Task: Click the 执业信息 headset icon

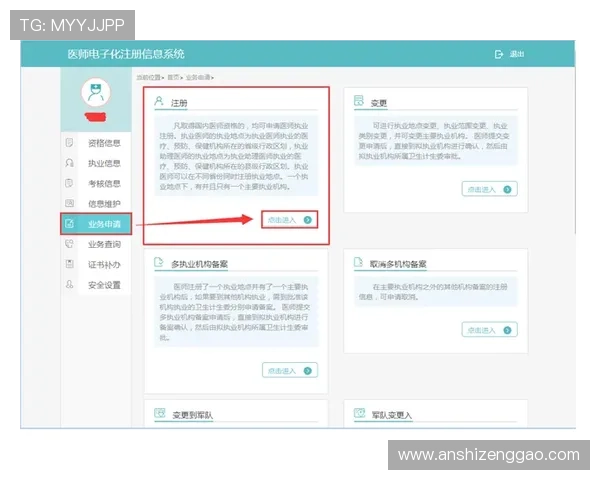Action: click(69, 163)
